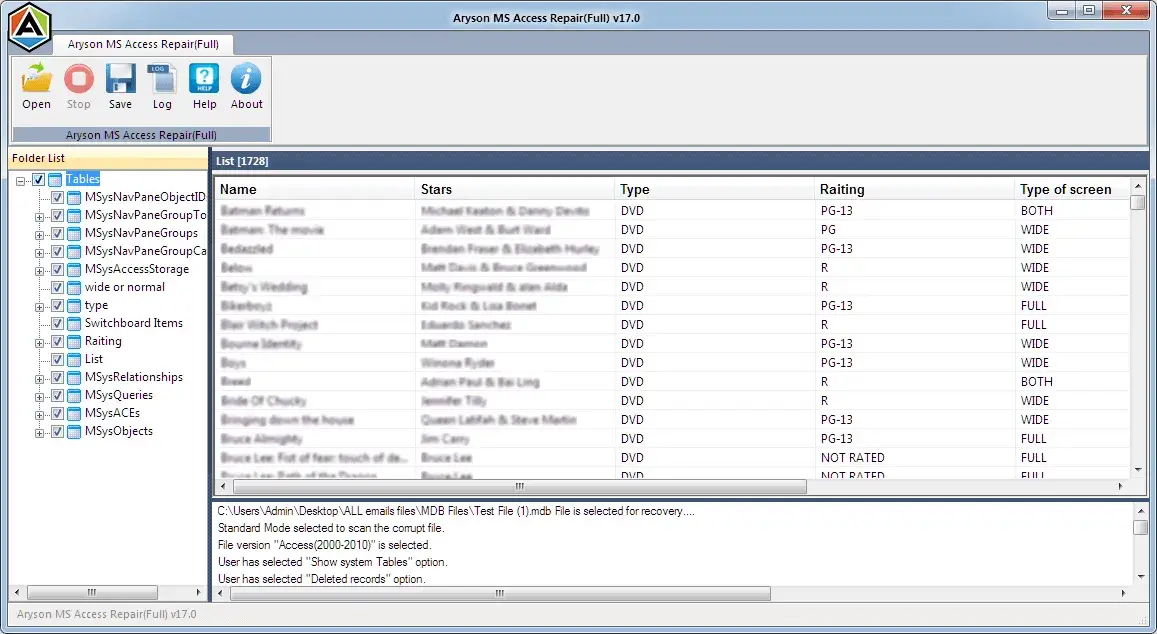
Task: Expand the Raiting tree node
Action: pos(39,343)
